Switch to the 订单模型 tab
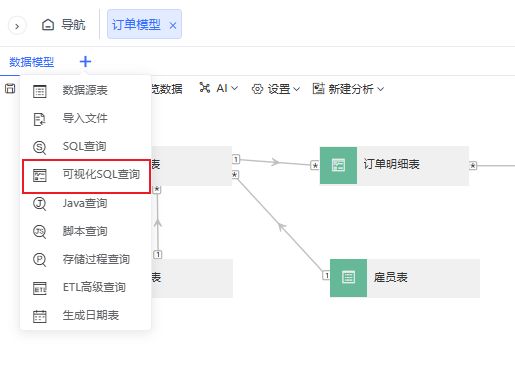The height and width of the screenshot is (391, 515). click(136, 25)
